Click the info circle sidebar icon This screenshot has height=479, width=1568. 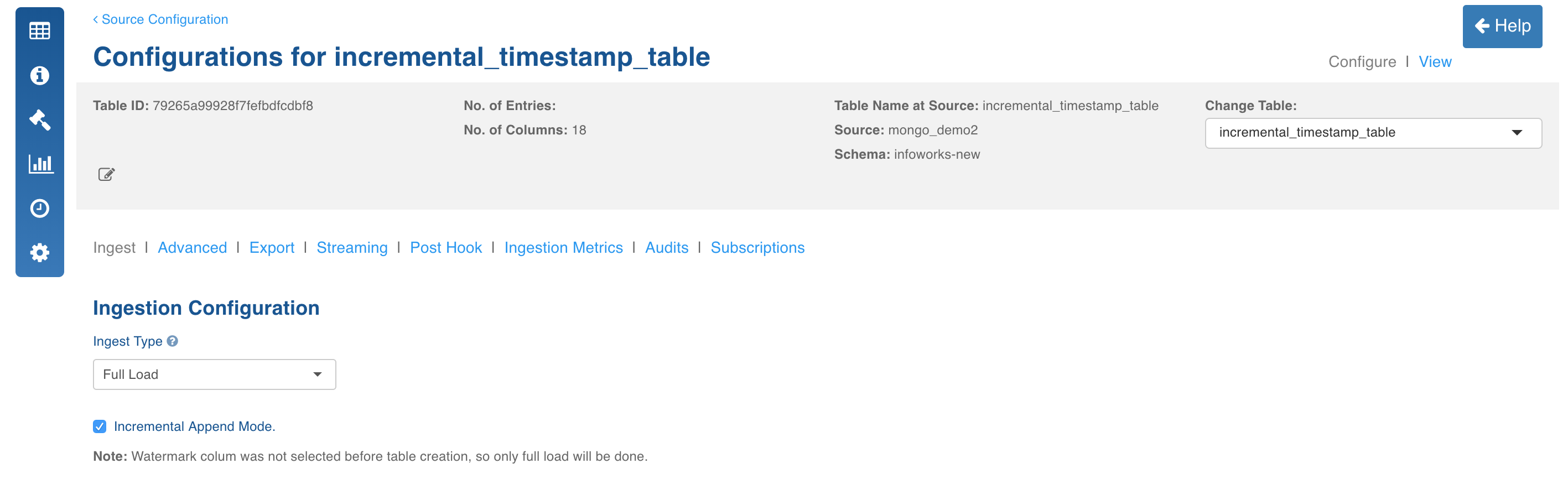pos(40,75)
